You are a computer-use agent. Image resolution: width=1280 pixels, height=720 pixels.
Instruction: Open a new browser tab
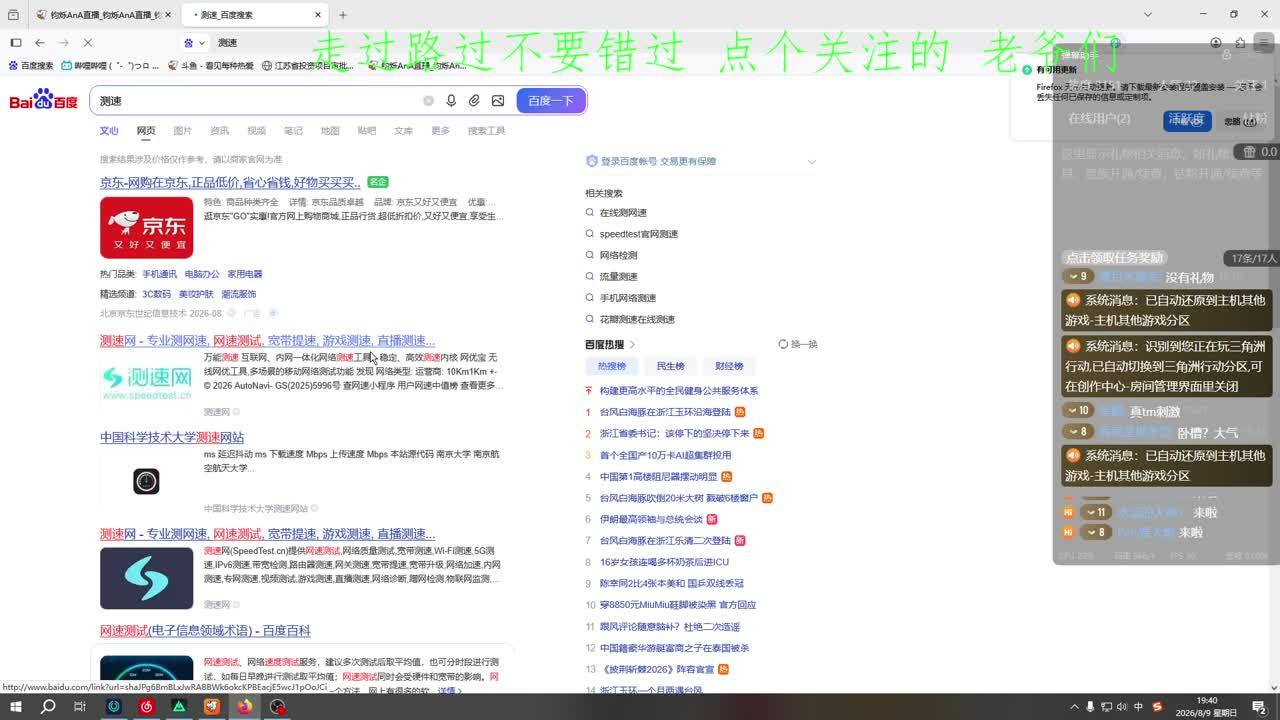[x=343, y=15]
